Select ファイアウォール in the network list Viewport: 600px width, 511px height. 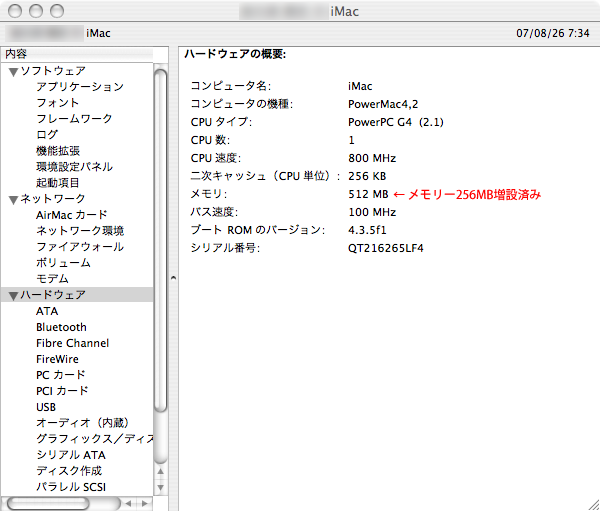80,247
